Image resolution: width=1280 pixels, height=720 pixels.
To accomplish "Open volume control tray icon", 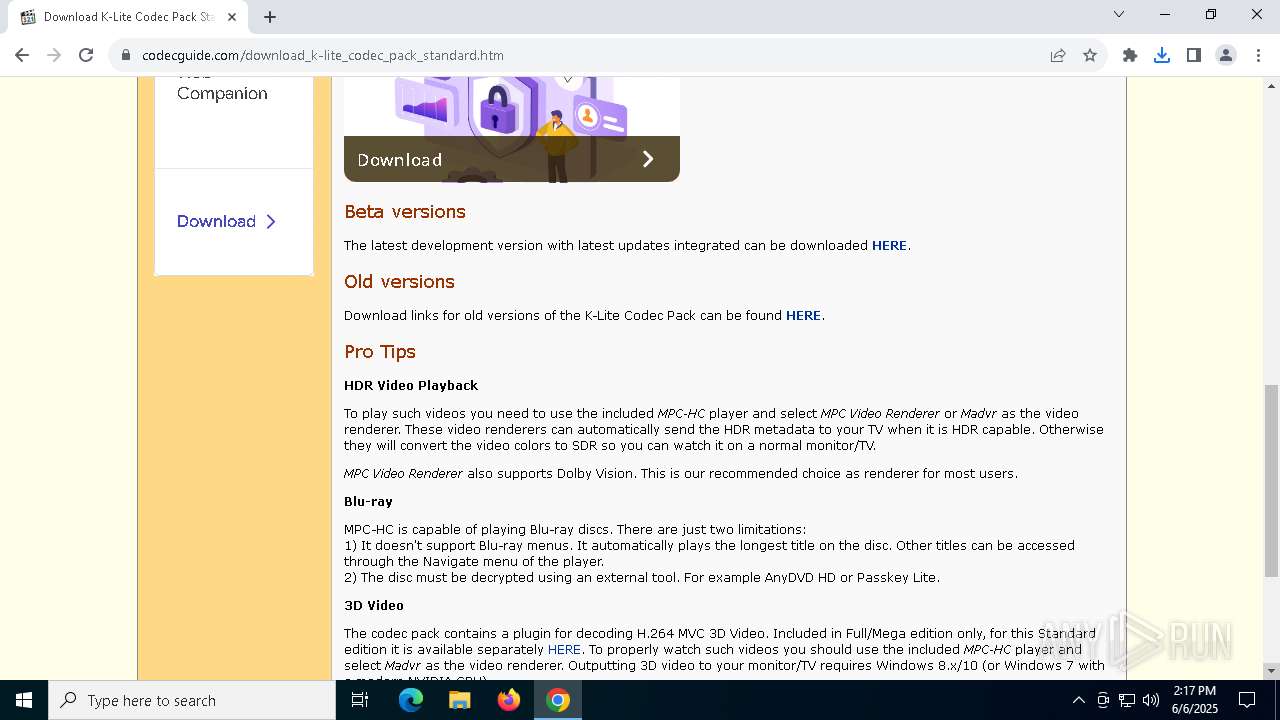I will 1151,700.
